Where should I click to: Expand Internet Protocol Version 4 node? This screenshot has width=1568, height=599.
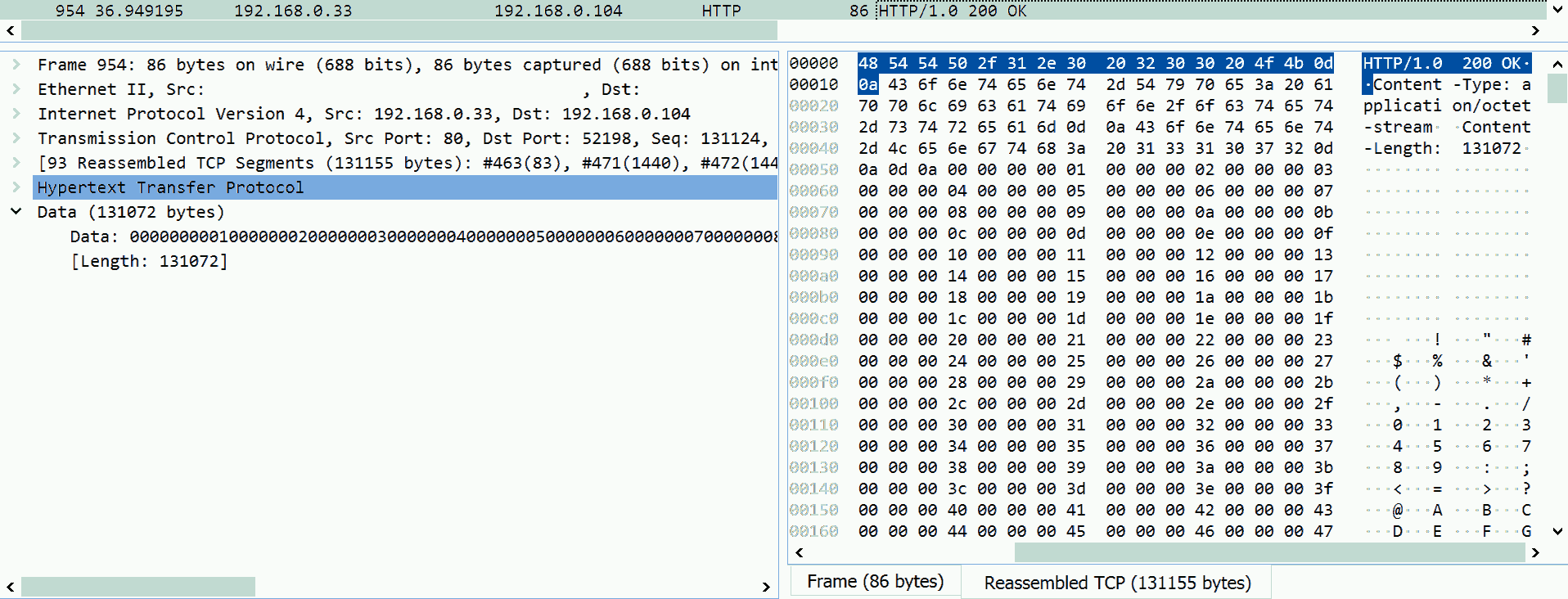click(x=16, y=114)
